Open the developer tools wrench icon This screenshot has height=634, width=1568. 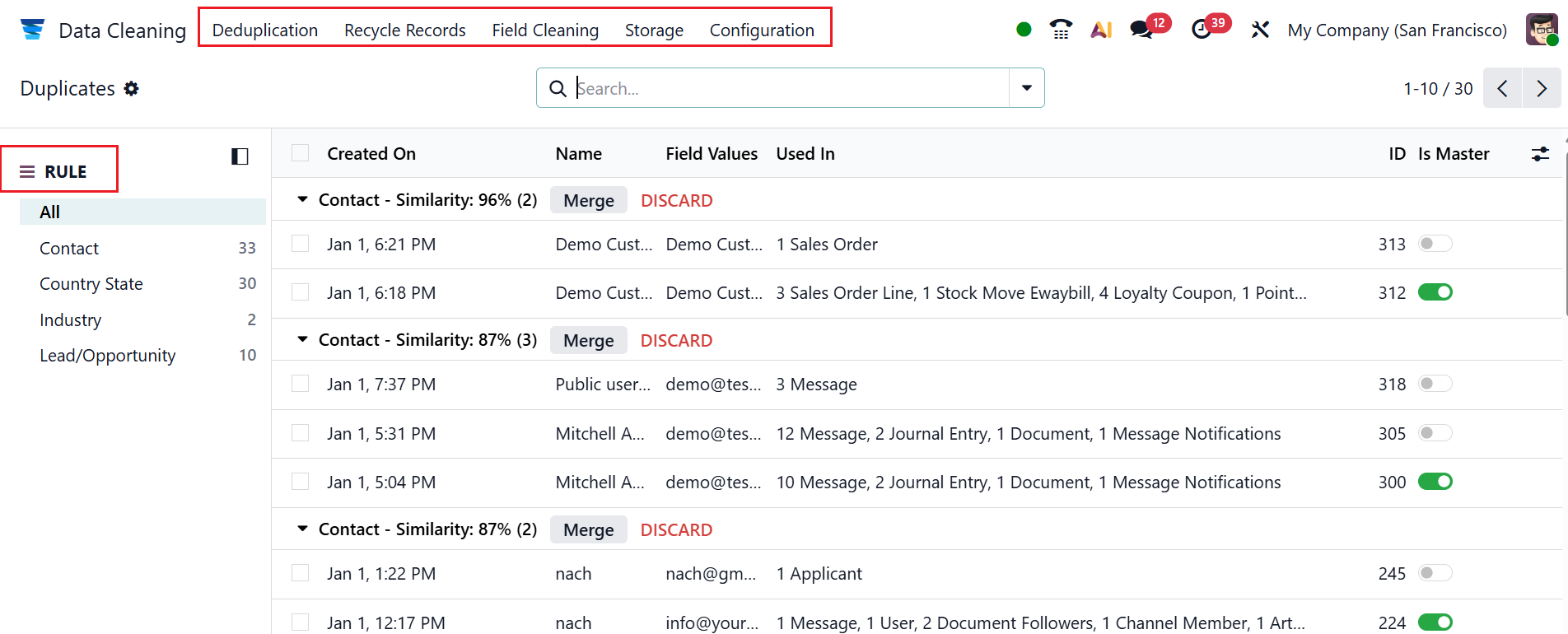(1260, 30)
